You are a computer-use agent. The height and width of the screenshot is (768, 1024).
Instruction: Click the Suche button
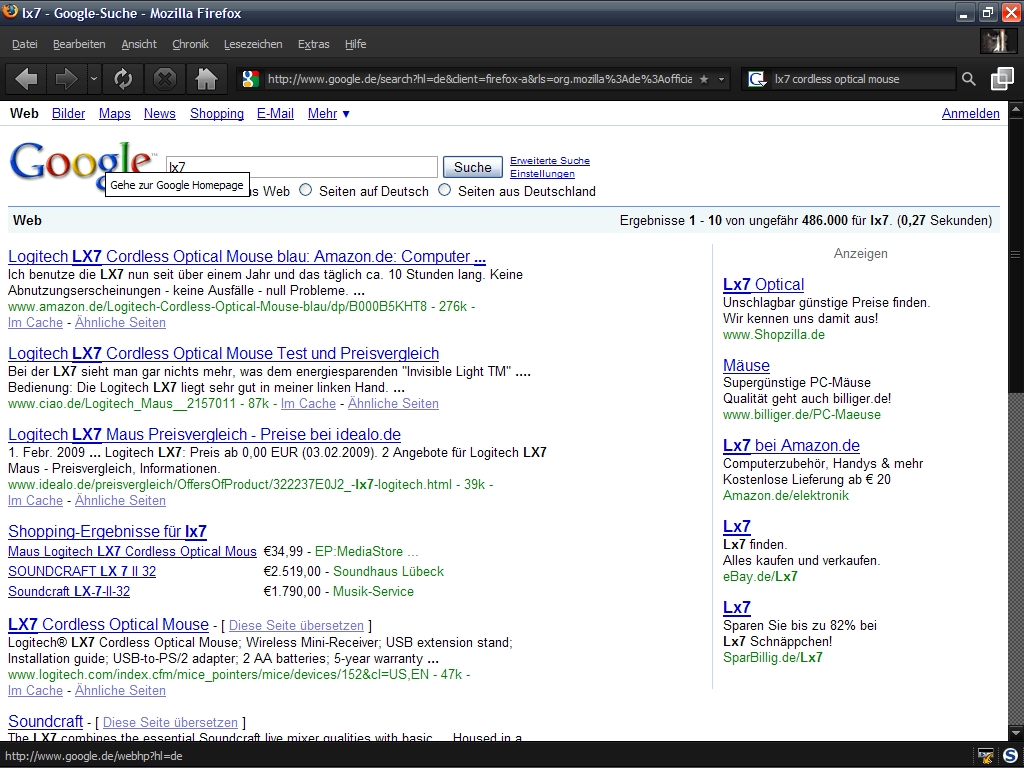coord(473,167)
